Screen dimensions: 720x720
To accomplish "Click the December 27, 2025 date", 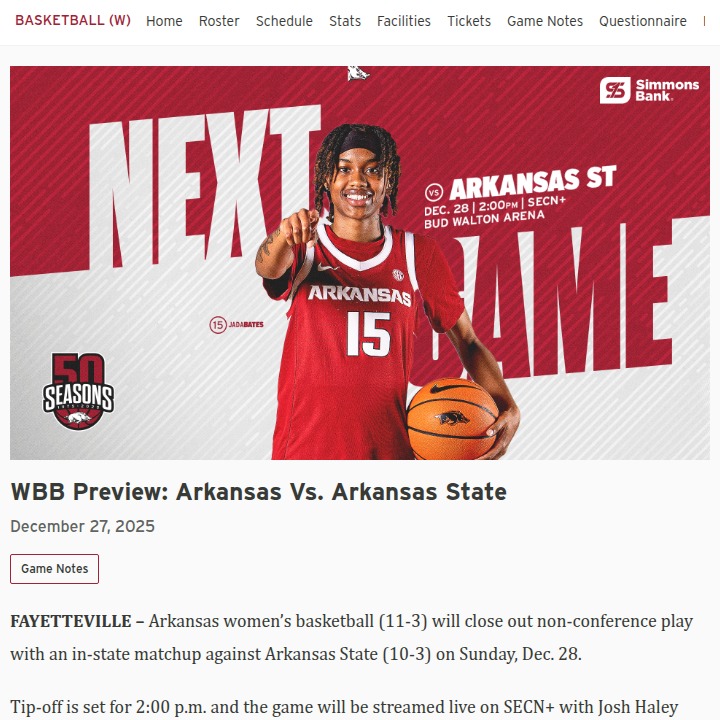I will (83, 526).
